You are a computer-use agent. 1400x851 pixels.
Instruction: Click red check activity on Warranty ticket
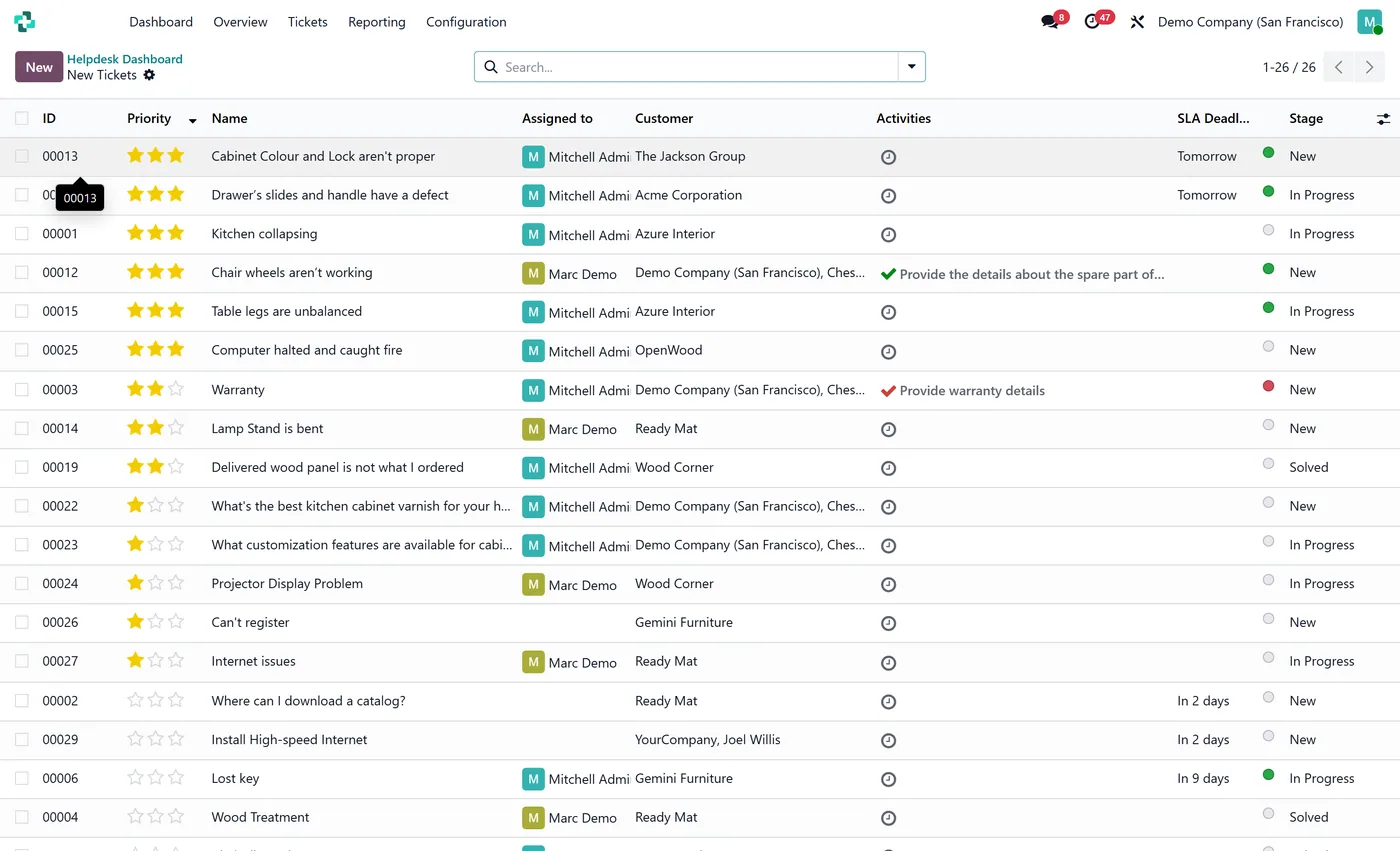(x=888, y=391)
